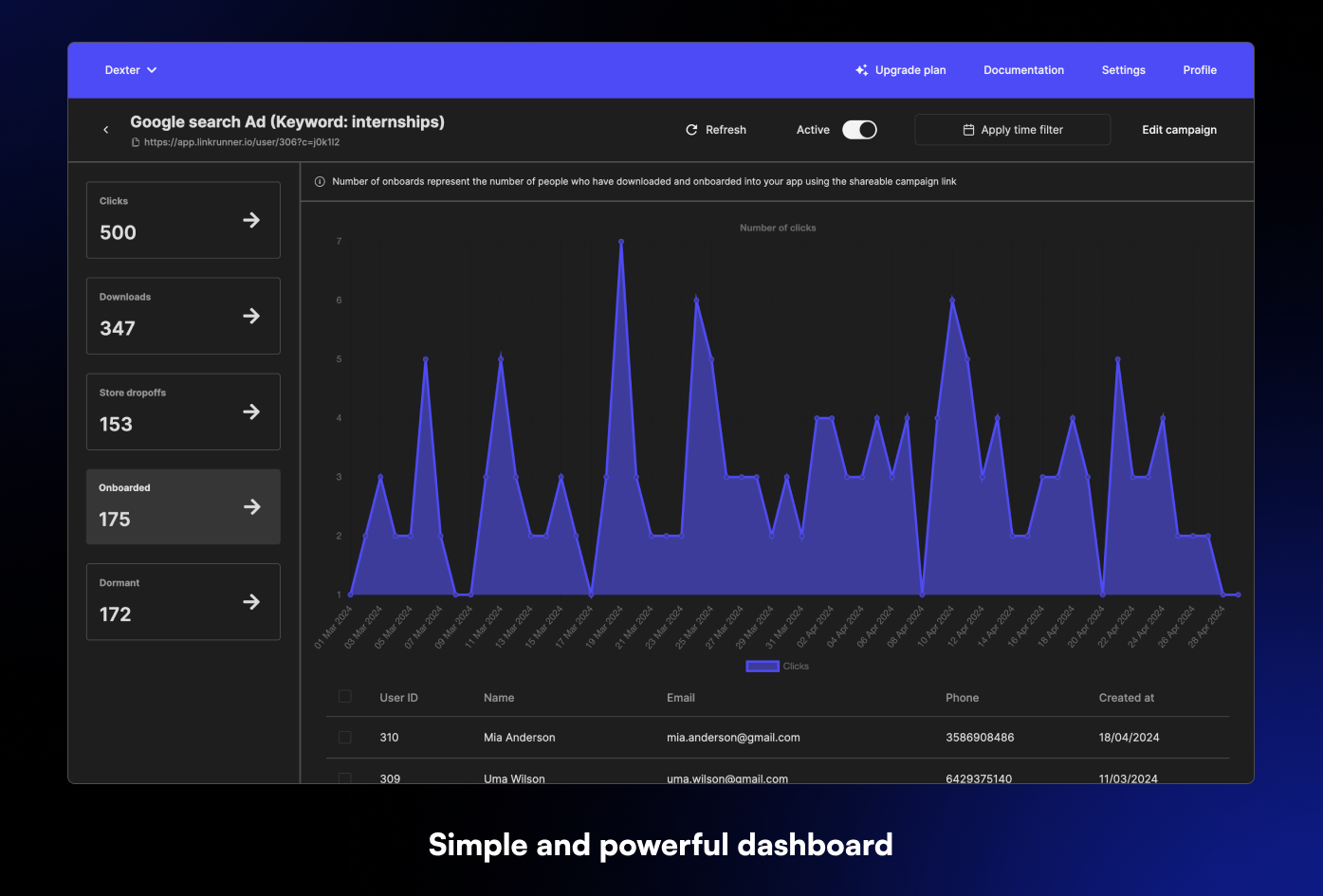Open the Dormant users detail view
The height and width of the screenshot is (896, 1323).
point(251,601)
